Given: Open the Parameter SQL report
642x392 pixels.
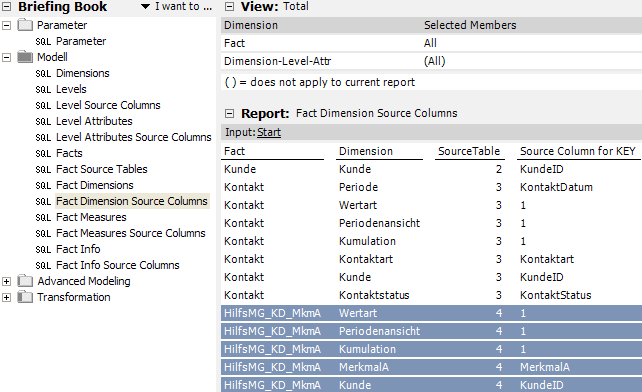Looking at the screenshot, I should pos(81,41).
